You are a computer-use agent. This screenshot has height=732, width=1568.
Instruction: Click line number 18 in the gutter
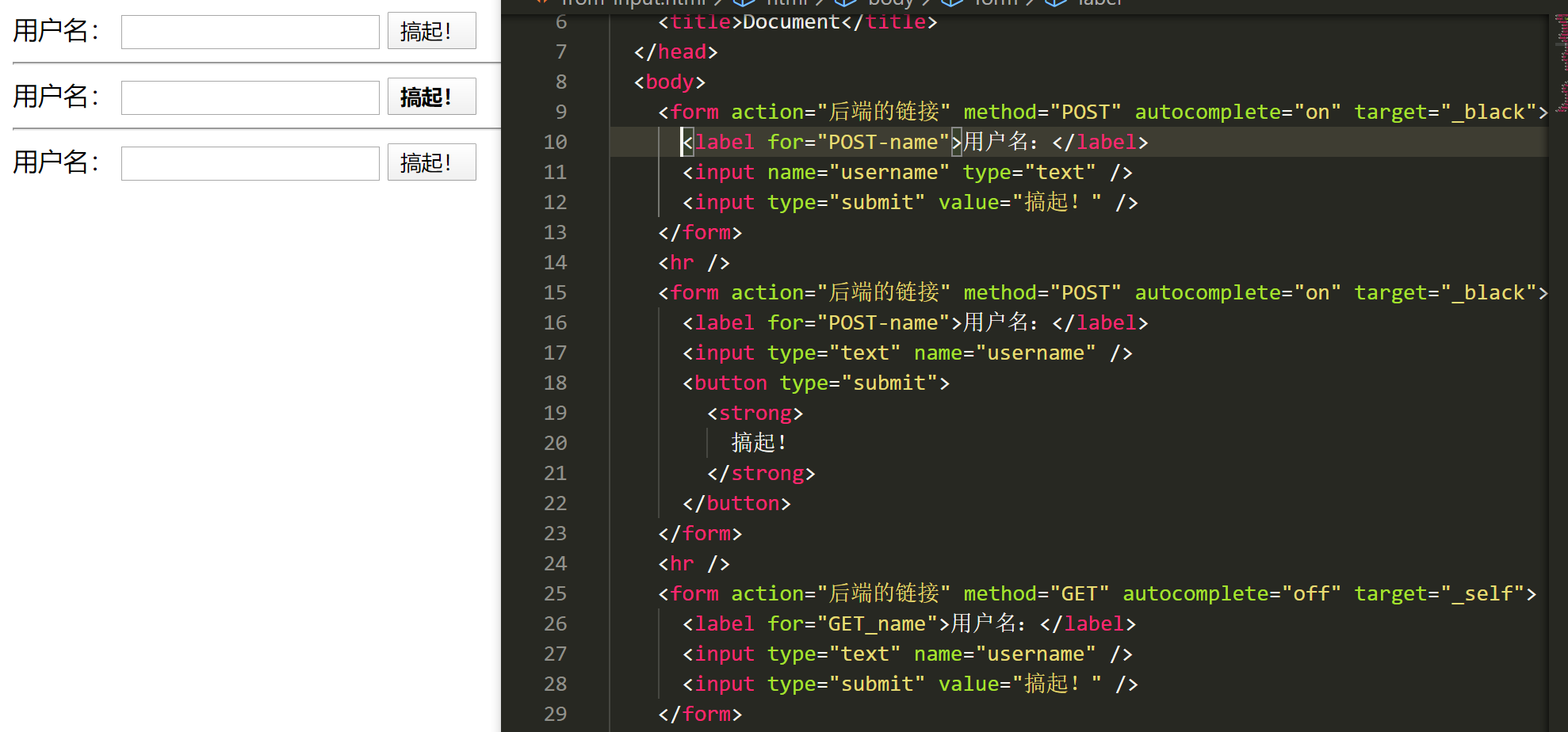555,383
